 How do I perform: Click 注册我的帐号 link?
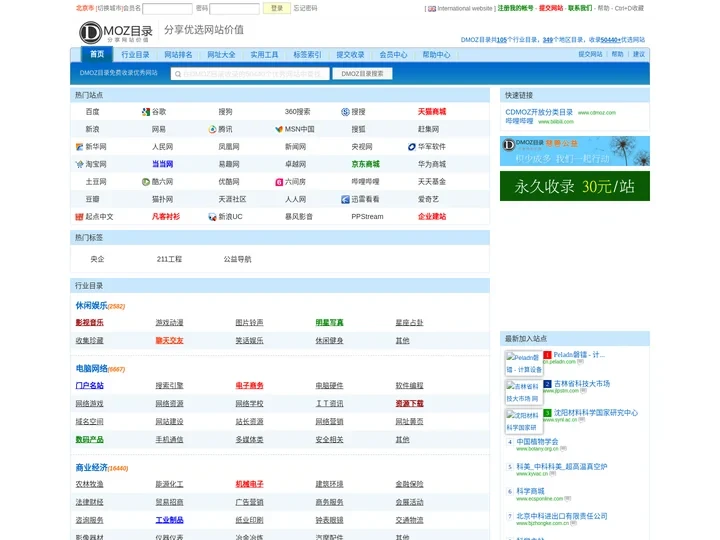516,8
